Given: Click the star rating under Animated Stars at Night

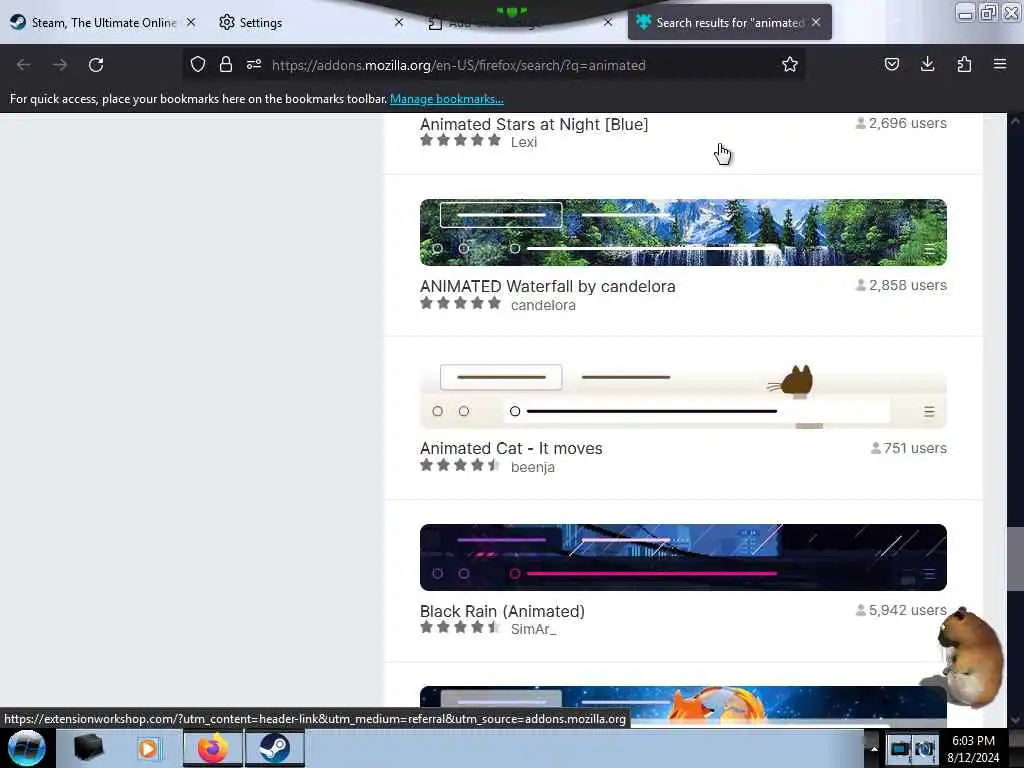Looking at the screenshot, I should coord(460,140).
